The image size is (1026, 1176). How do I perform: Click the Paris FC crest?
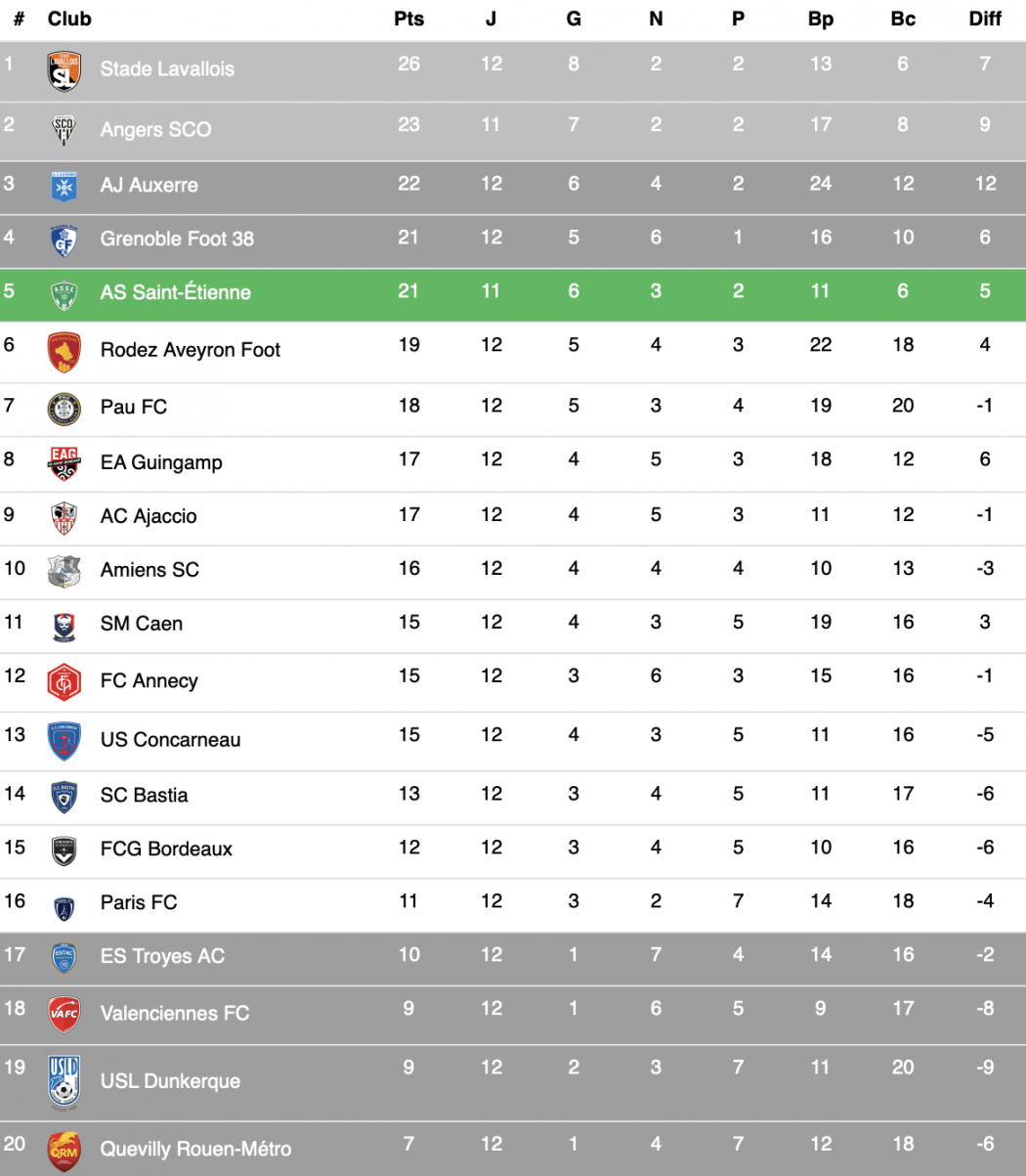click(x=64, y=906)
